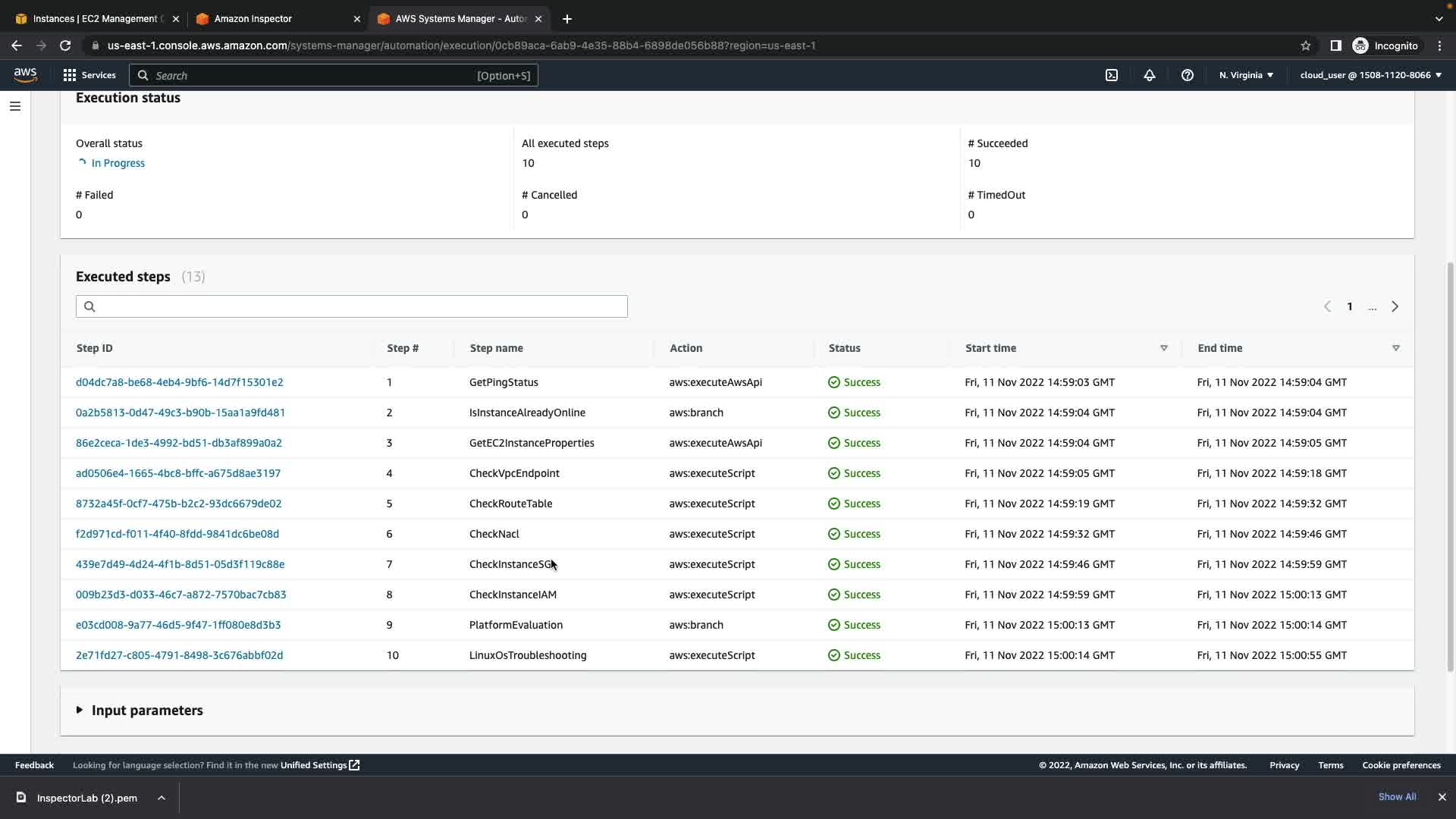
Task: Open the AWS help question mark icon
Action: pyautogui.click(x=1187, y=75)
